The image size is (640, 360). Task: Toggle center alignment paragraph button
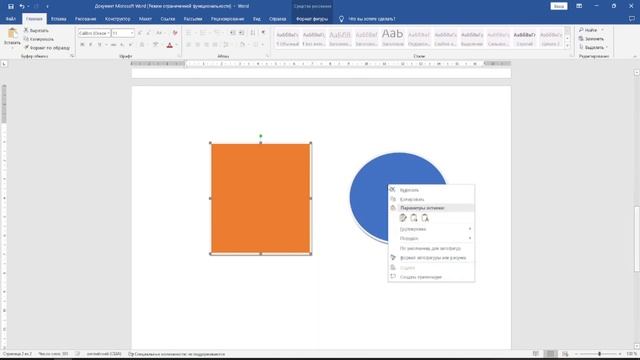(x=197, y=45)
